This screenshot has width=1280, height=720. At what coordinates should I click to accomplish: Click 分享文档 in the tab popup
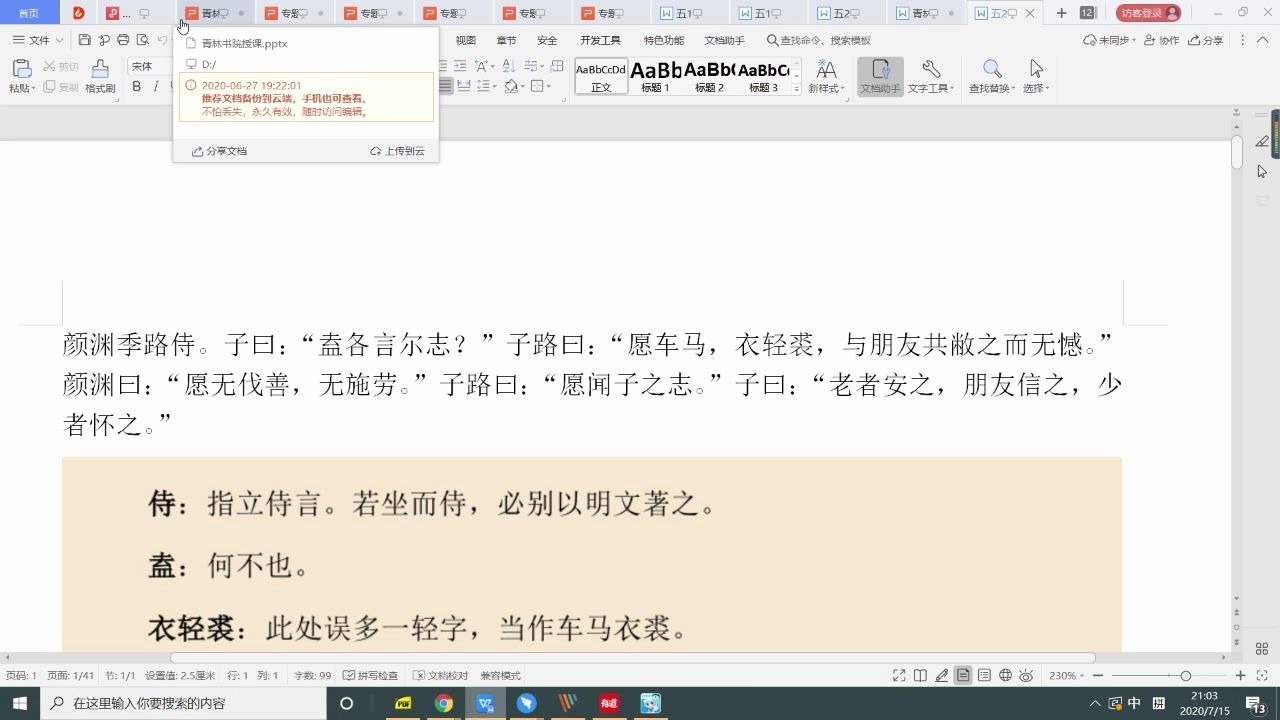[x=219, y=151]
